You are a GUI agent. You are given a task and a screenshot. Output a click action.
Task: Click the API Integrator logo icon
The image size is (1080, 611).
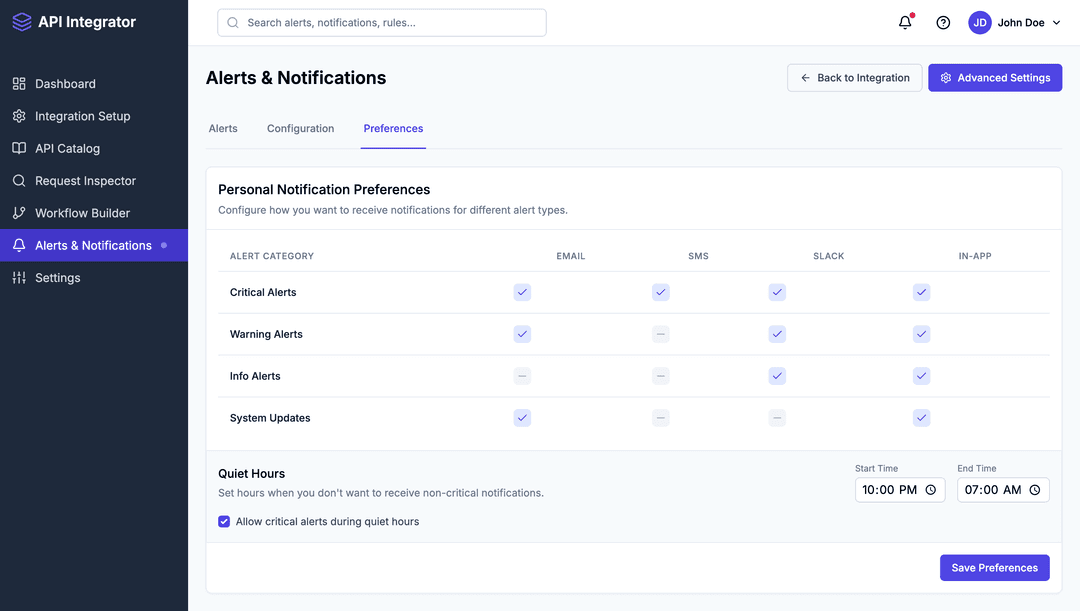(x=22, y=21)
